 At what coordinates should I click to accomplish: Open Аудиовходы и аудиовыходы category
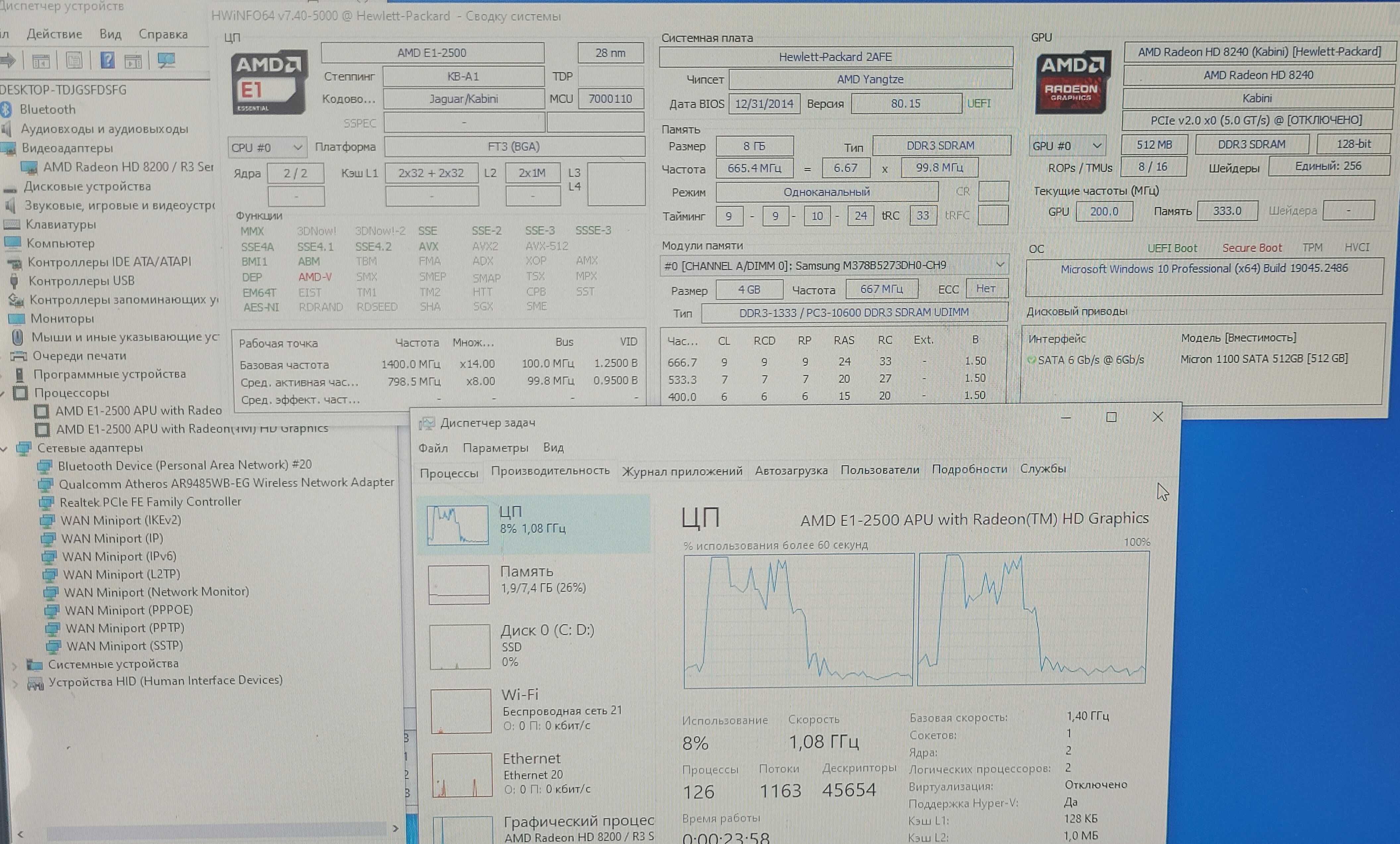(x=104, y=129)
